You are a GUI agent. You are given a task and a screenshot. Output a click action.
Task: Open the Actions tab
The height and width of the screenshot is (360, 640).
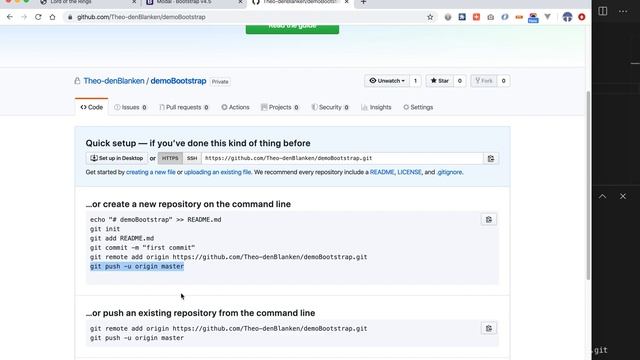click(x=235, y=107)
